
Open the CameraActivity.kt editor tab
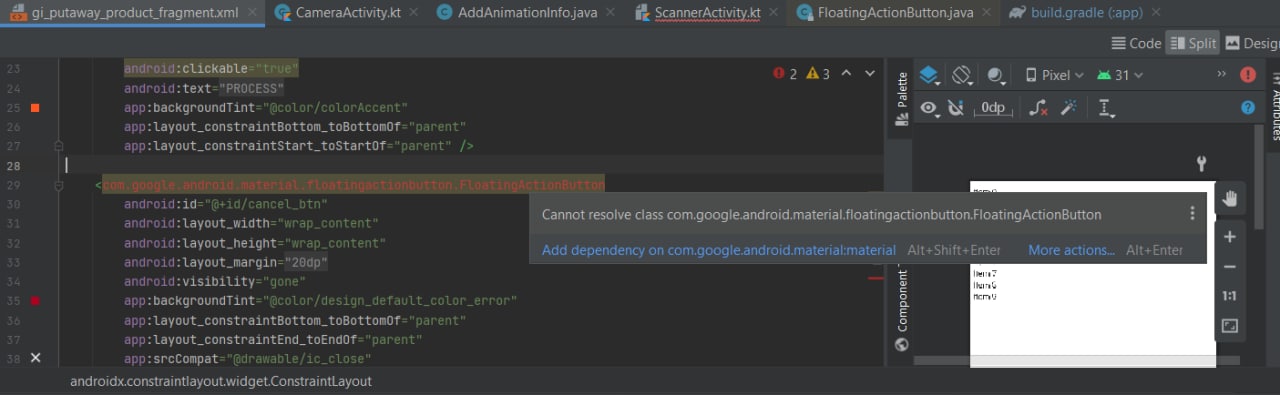click(340, 13)
